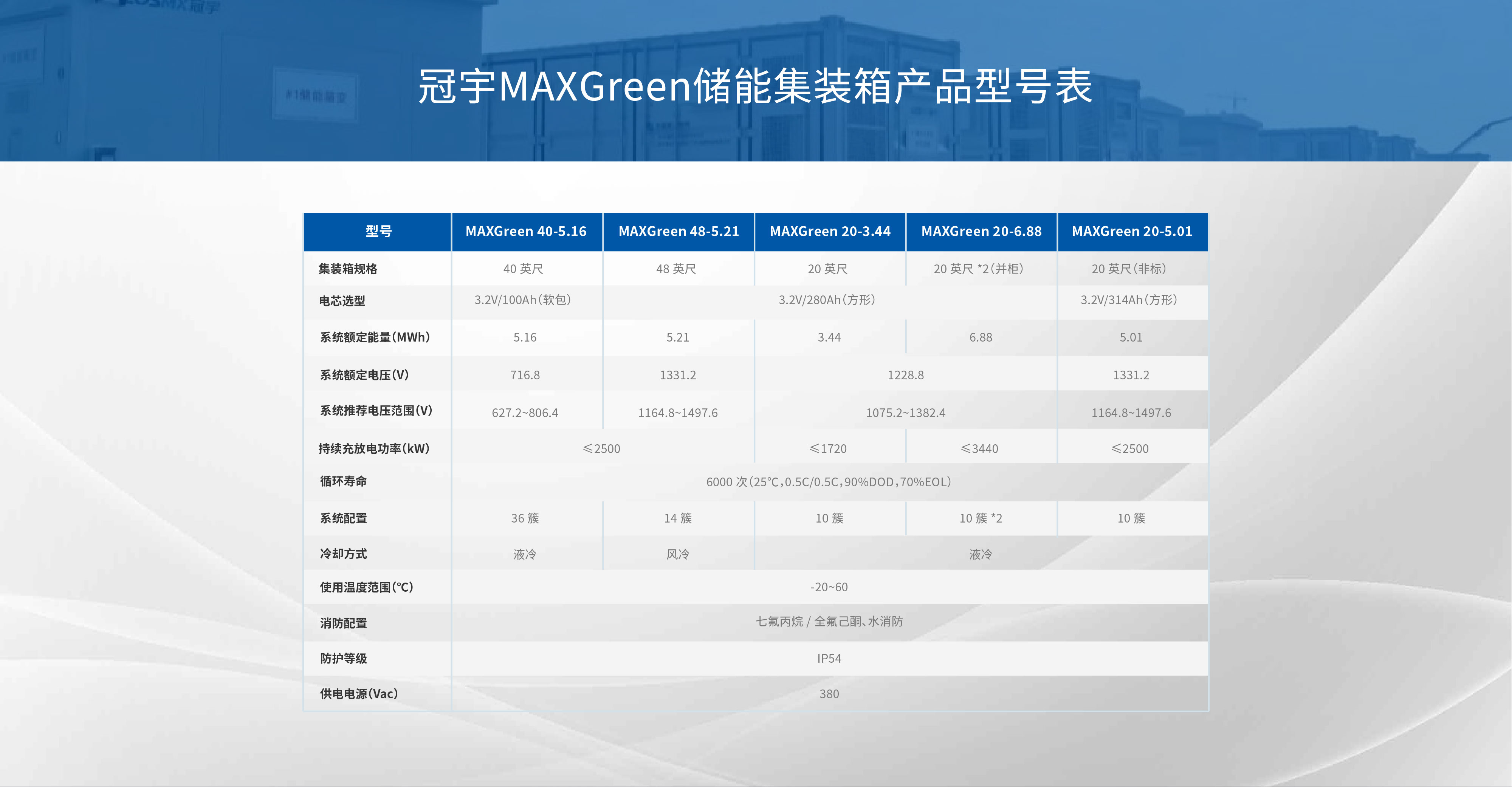Select the 电芯选型 row label

click(342, 301)
